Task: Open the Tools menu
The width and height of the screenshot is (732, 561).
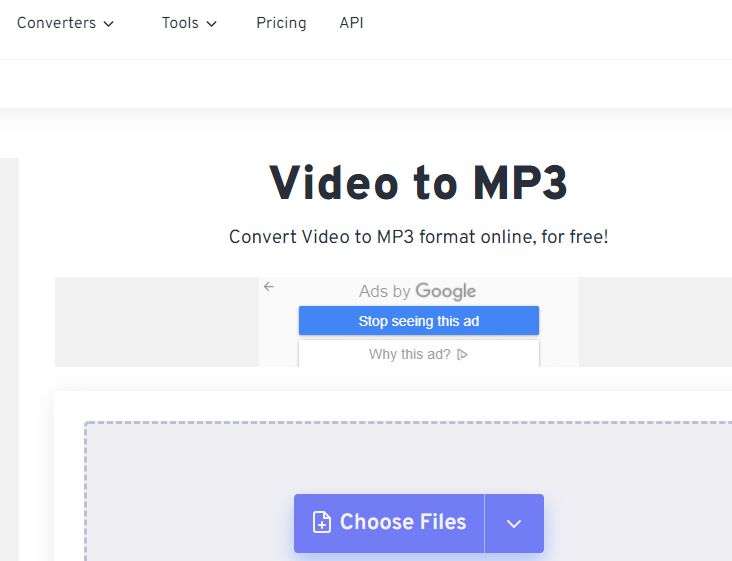Action: [x=180, y=22]
